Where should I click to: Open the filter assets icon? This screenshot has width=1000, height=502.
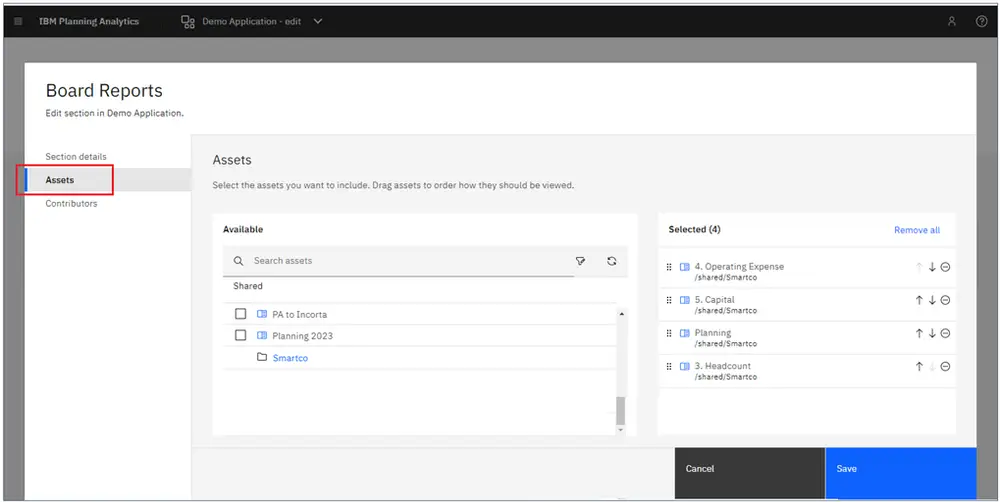point(580,261)
